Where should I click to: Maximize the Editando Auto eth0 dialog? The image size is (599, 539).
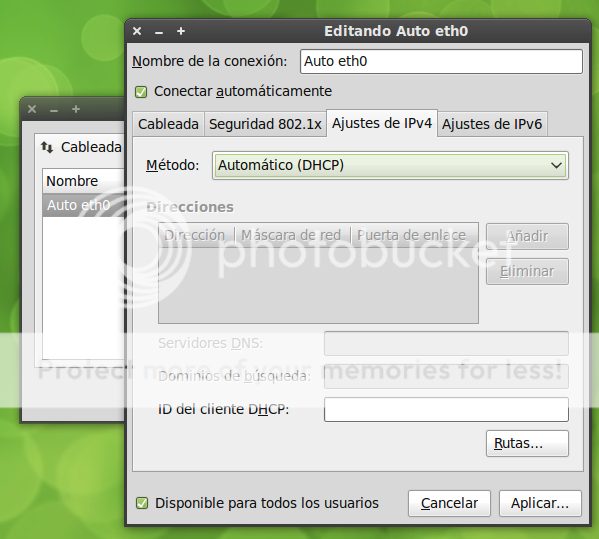pos(181,31)
